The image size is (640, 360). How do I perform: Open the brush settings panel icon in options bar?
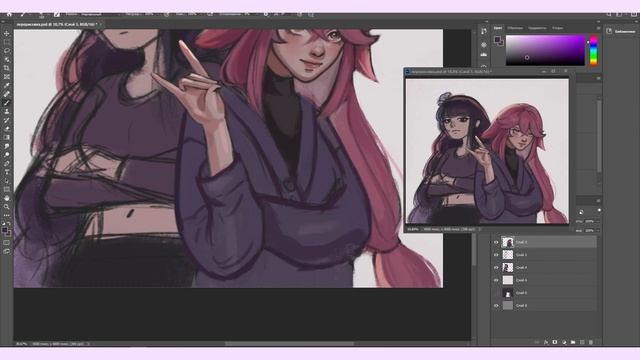pyautogui.click(x=57, y=14)
